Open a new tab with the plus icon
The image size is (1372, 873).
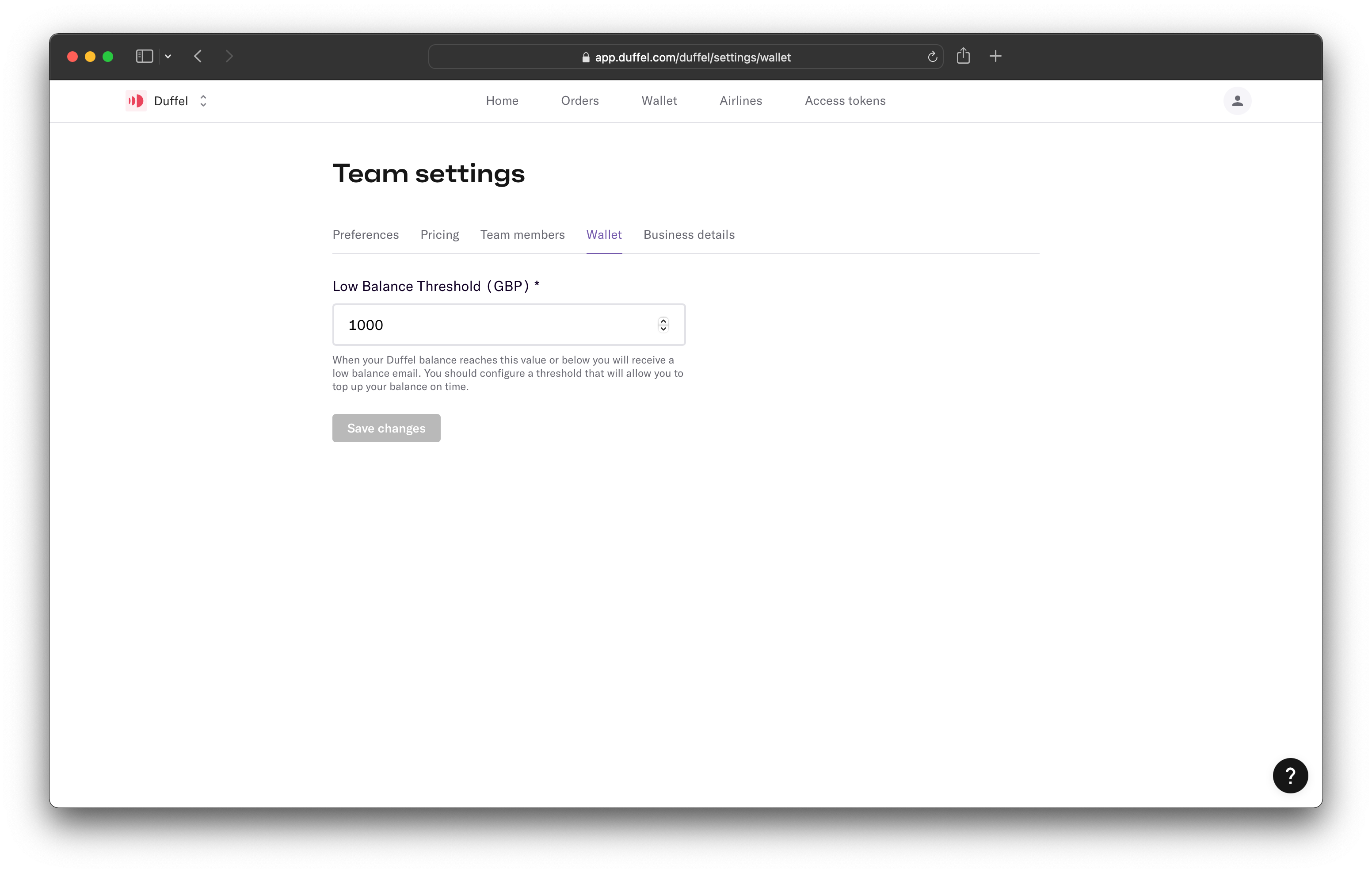[x=995, y=56]
